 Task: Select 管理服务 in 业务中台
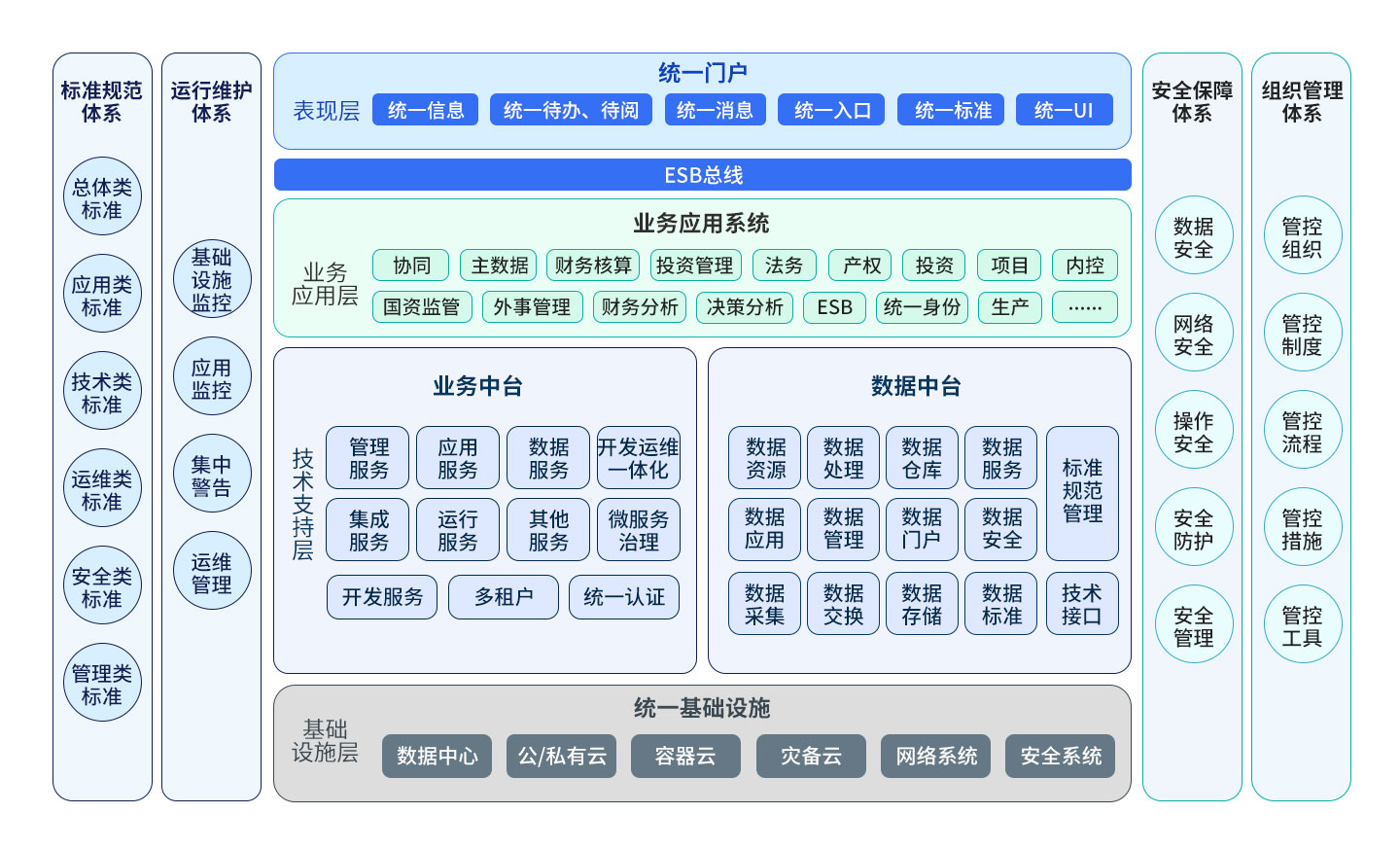pyautogui.click(x=367, y=458)
